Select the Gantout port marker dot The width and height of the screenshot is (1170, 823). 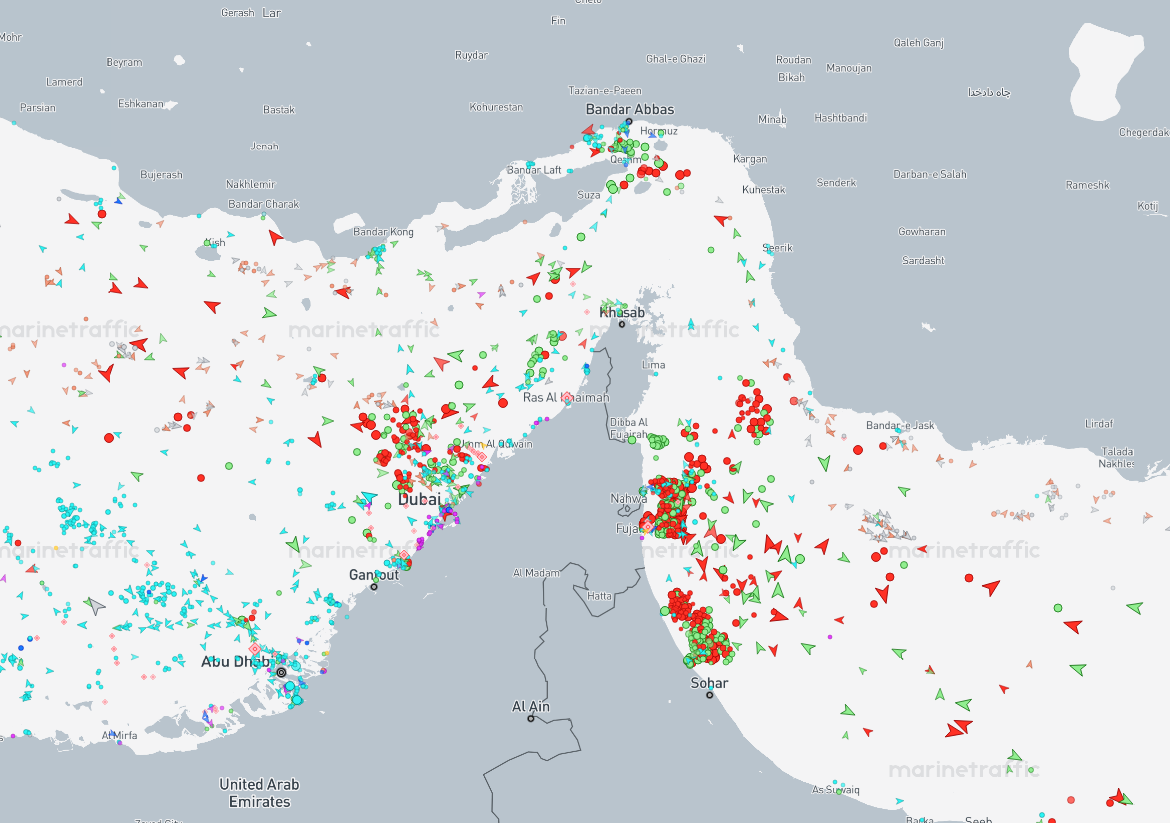[374, 586]
